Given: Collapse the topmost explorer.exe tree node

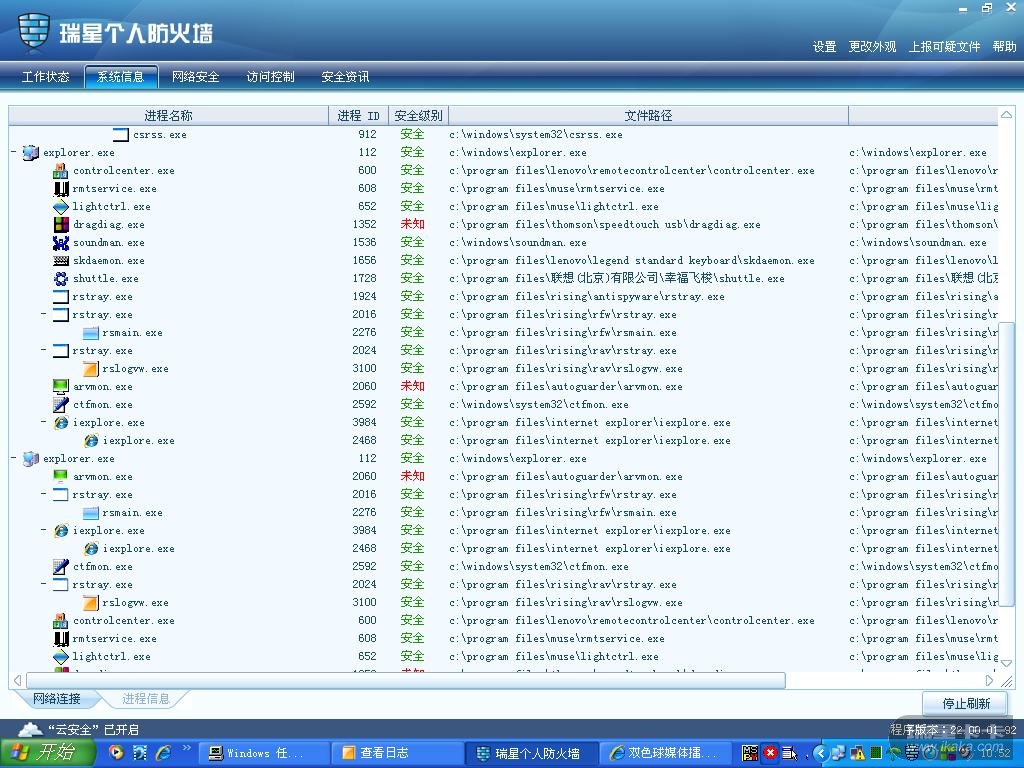Looking at the screenshot, I should (14, 153).
